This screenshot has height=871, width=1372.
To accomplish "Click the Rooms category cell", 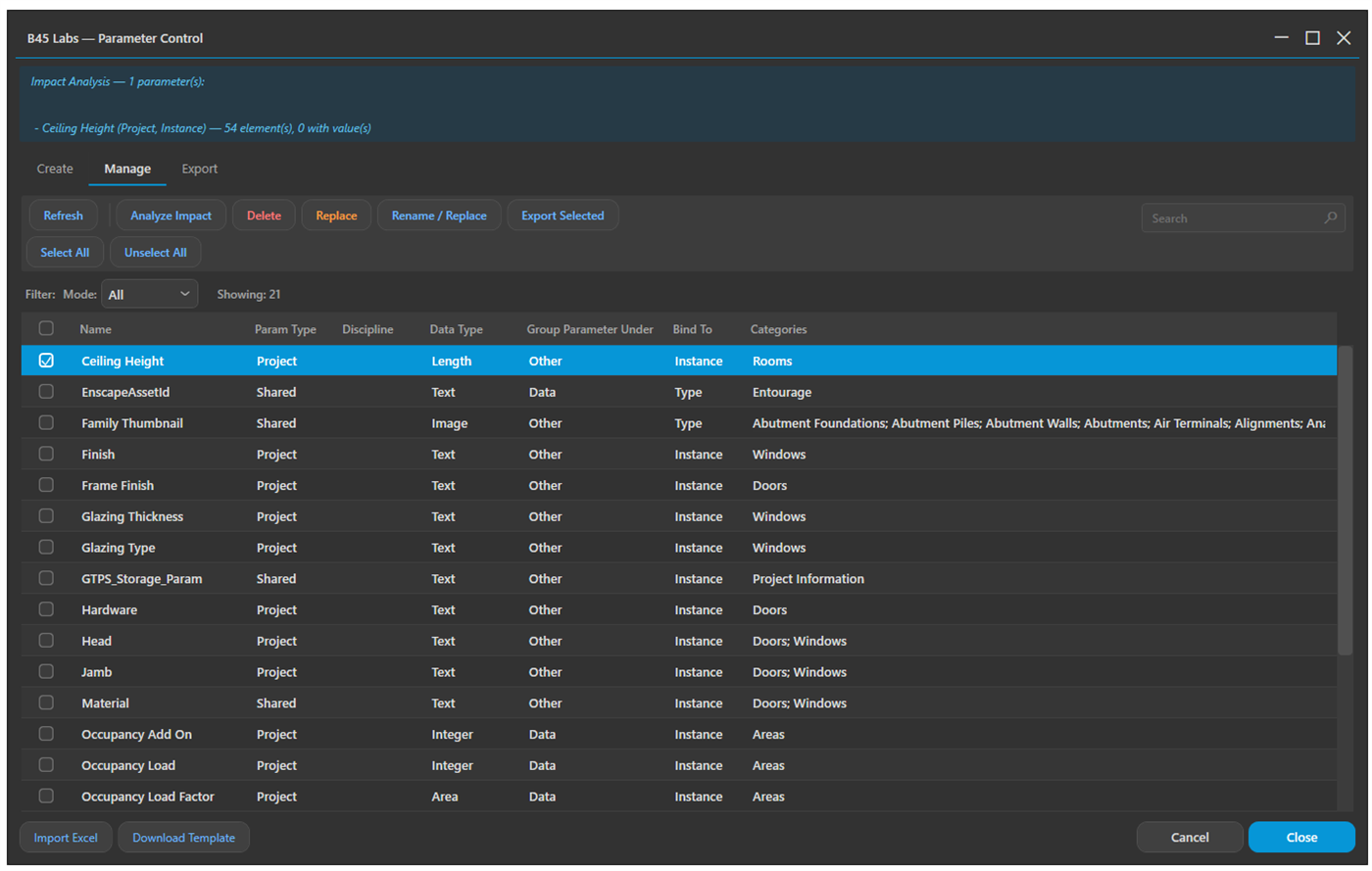I will (x=772, y=361).
